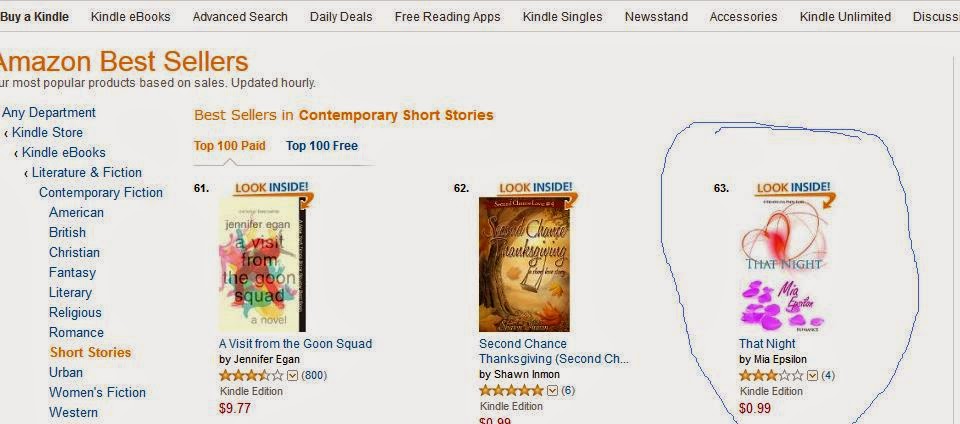Open the 800 reviews count link
Image resolution: width=960 pixels, height=424 pixels.
pos(314,376)
